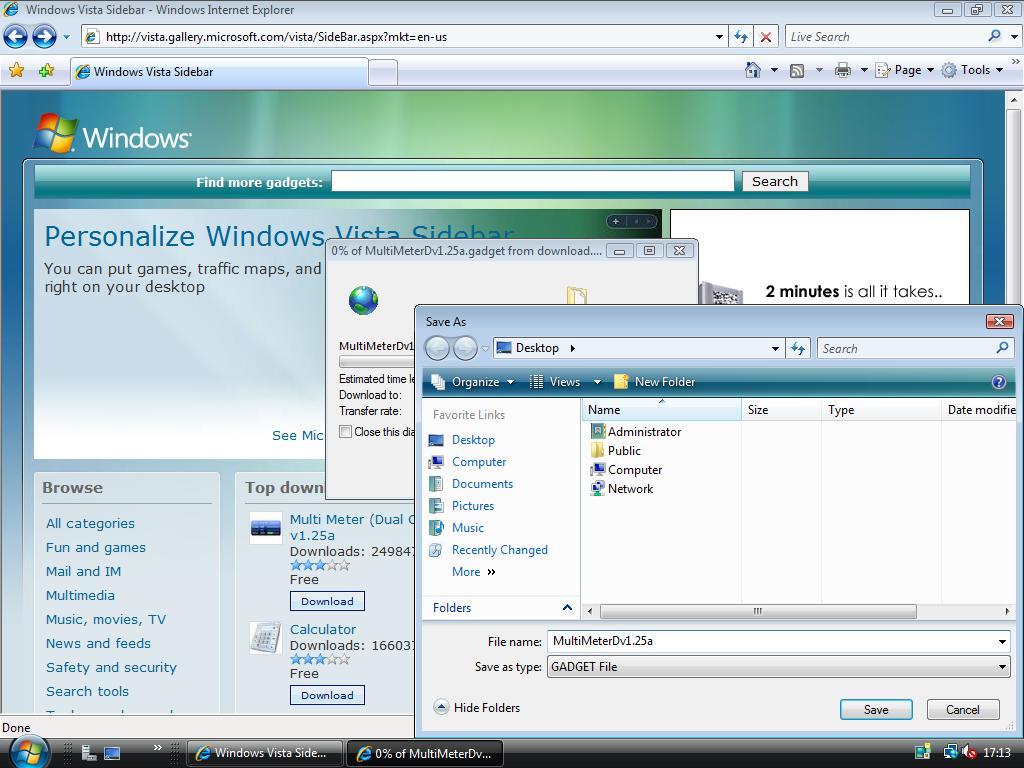
Task: Show desktop from the quick launch
Action: [112, 753]
